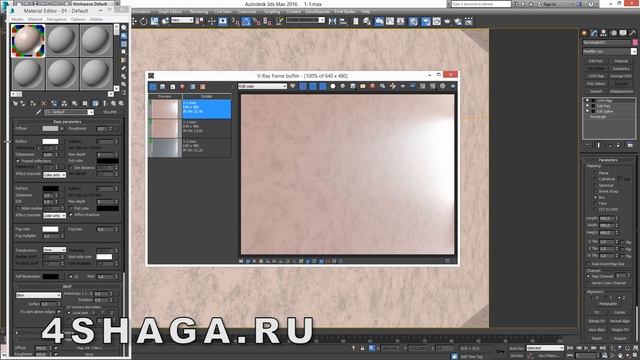Click Diffuse color swatch

[50, 129]
